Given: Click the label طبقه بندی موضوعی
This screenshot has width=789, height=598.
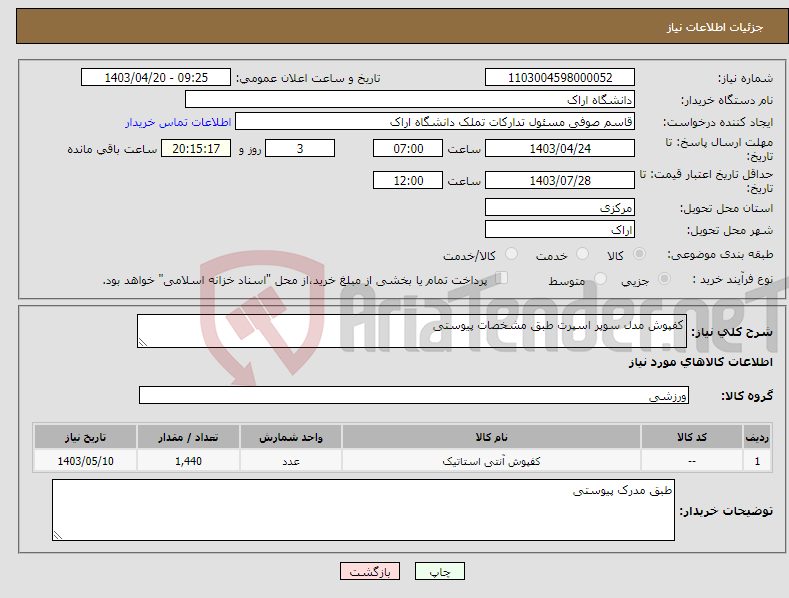Looking at the screenshot, I should tap(720, 254).
